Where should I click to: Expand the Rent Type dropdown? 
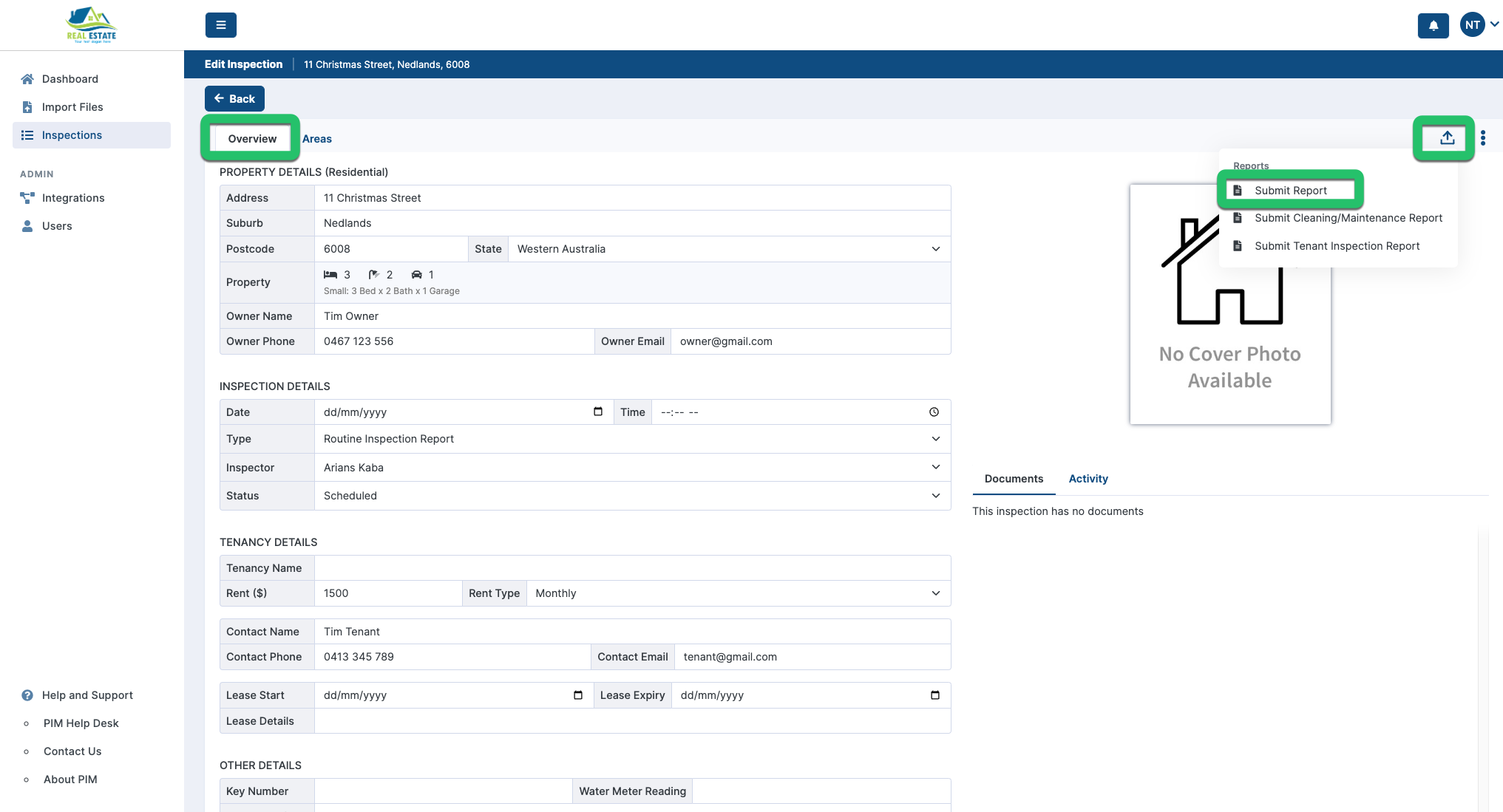click(x=738, y=593)
